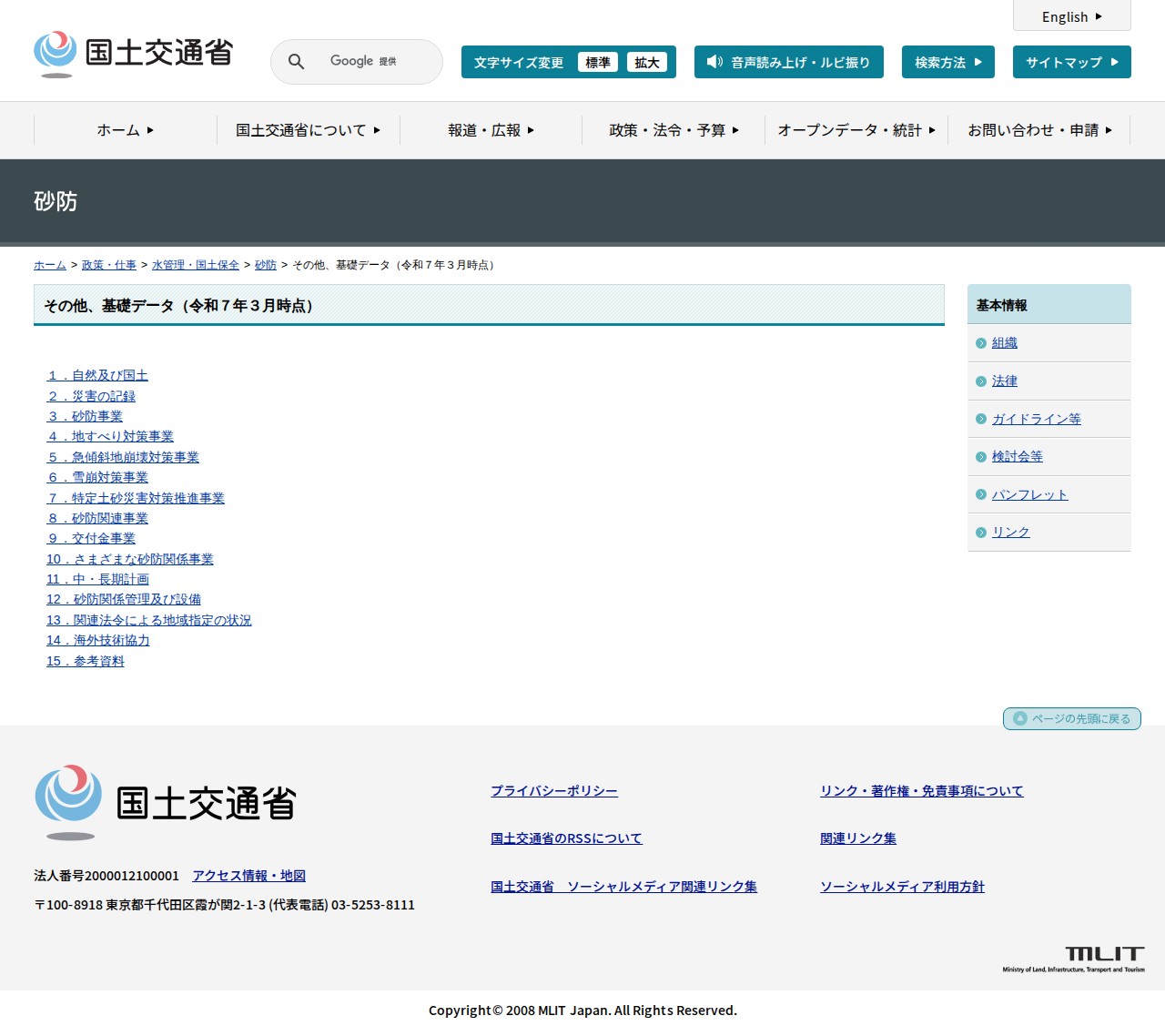The width and height of the screenshot is (1165, 1036).
Task: Open プライバシーポリシー footer link
Action: [x=554, y=791]
